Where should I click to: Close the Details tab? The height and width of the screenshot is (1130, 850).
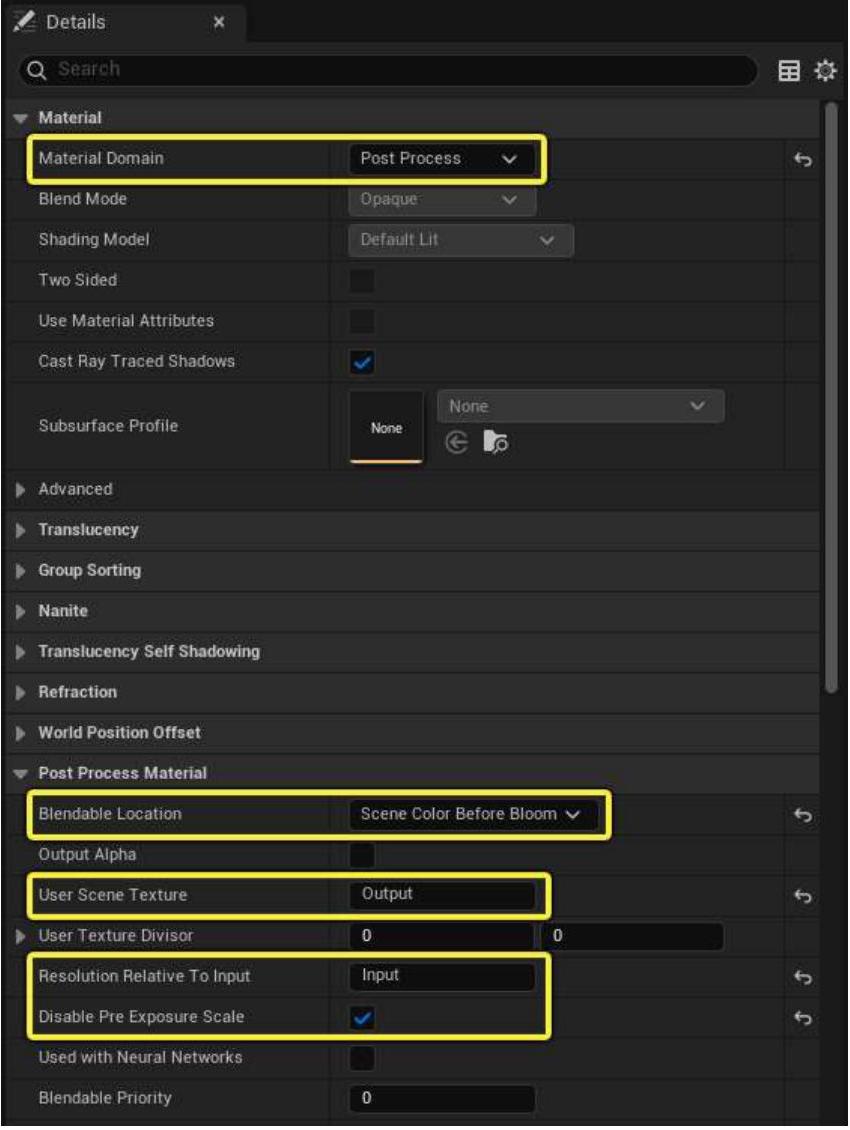pyautogui.click(x=219, y=21)
